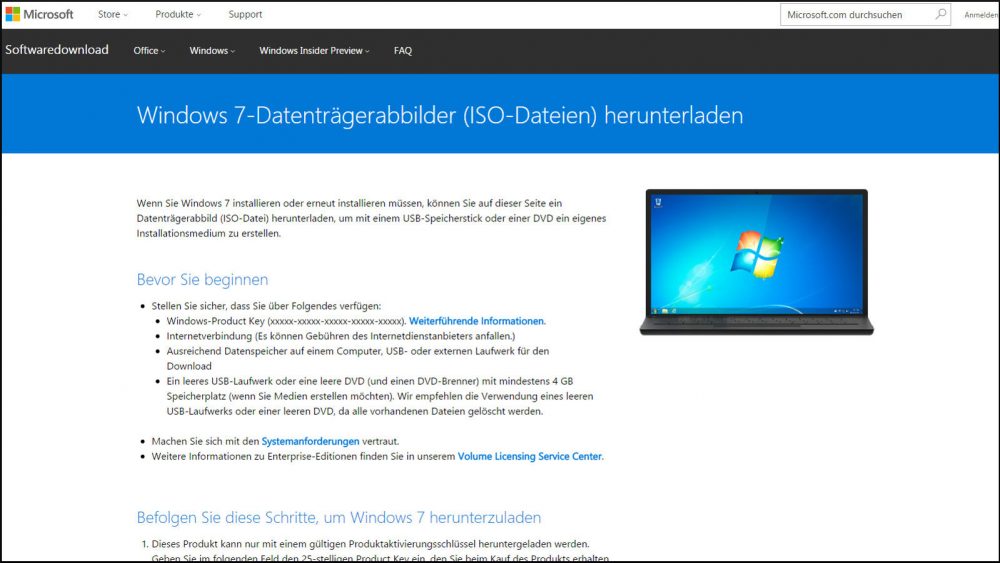Image resolution: width=1000 pixels, height=563 pixels.
Task: Go to the Support page
Action: (x=245, y=14)
